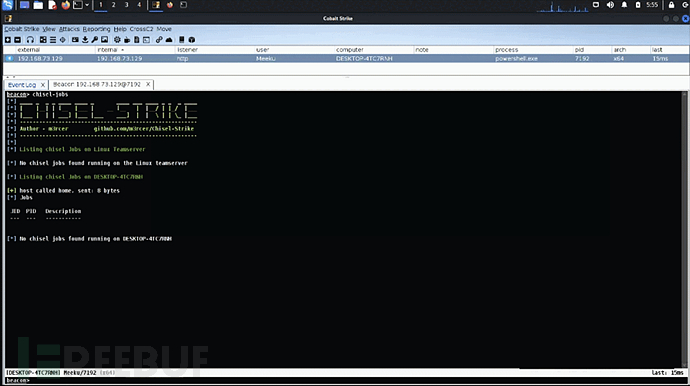Open the View menu
Image resolution: width=690 pixels, height=386 pixels.
pyautogui.click(x=49, y=29)
